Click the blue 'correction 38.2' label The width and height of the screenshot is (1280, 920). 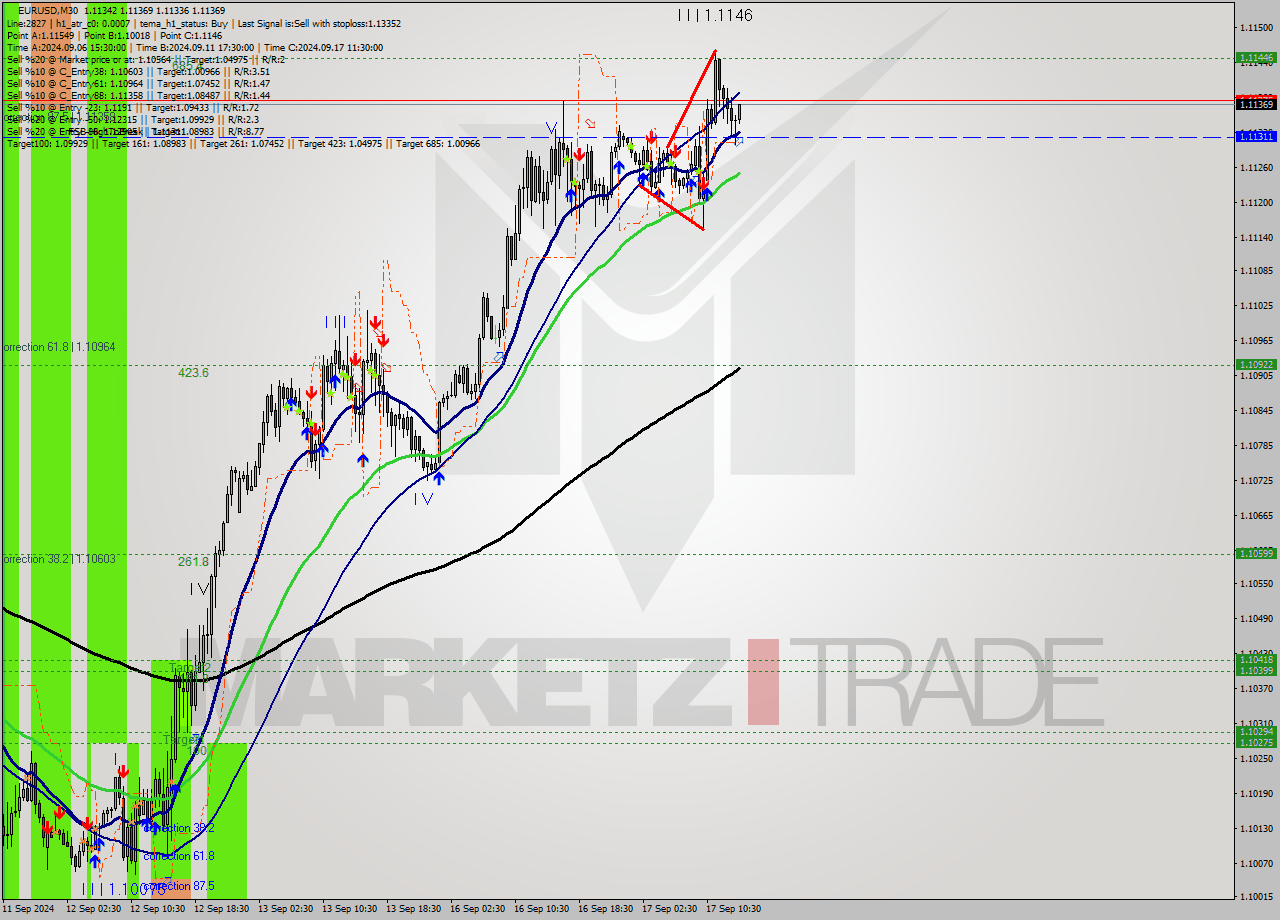point(178,828)
